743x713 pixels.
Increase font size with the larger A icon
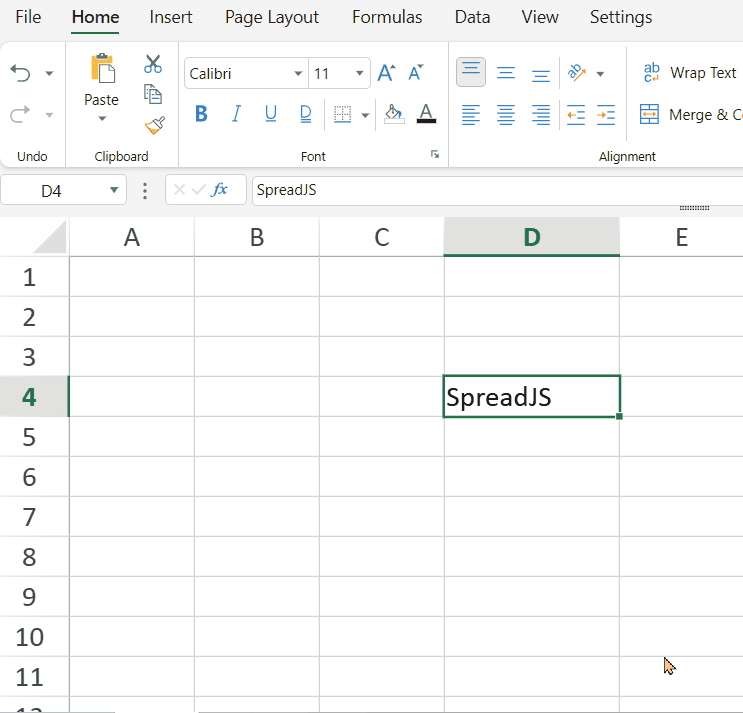coord(386,73)
